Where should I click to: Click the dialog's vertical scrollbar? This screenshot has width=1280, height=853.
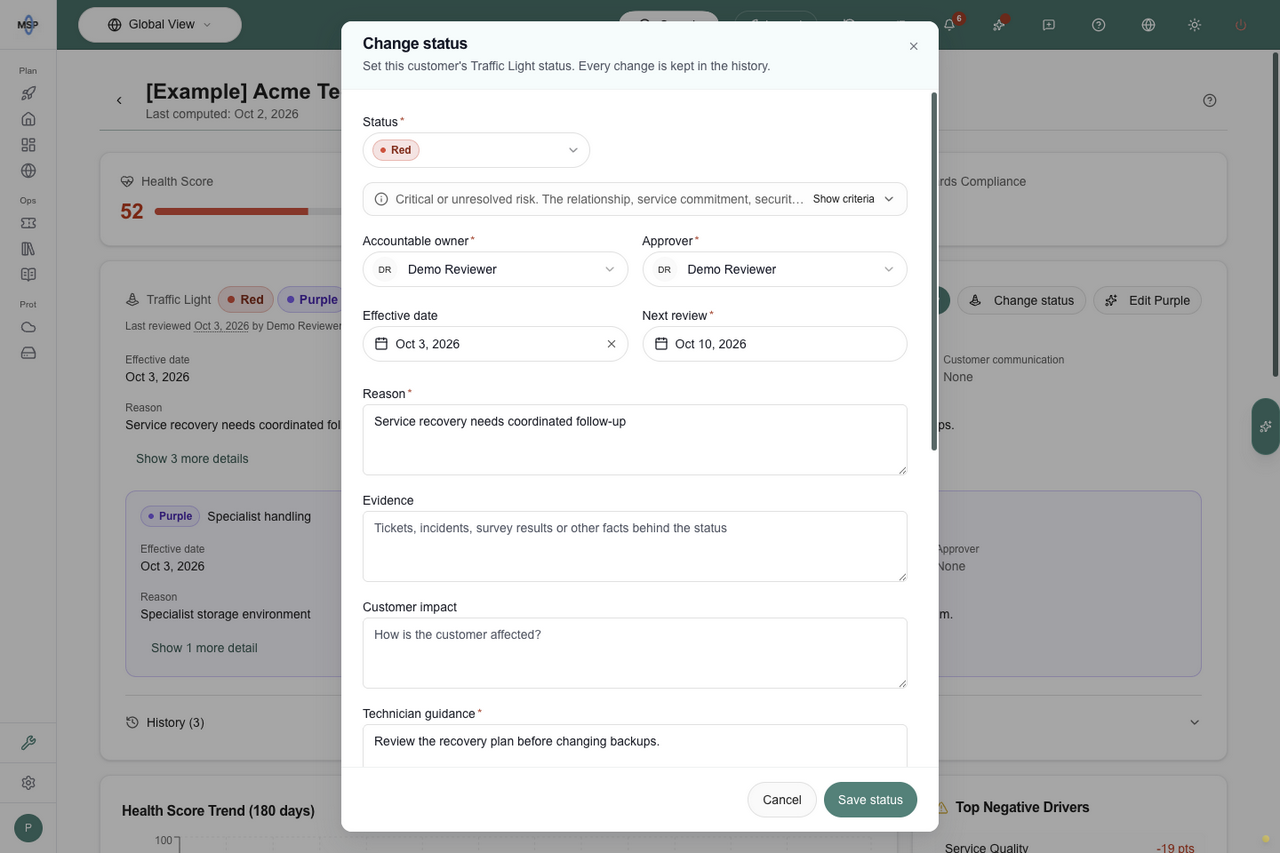934,271
